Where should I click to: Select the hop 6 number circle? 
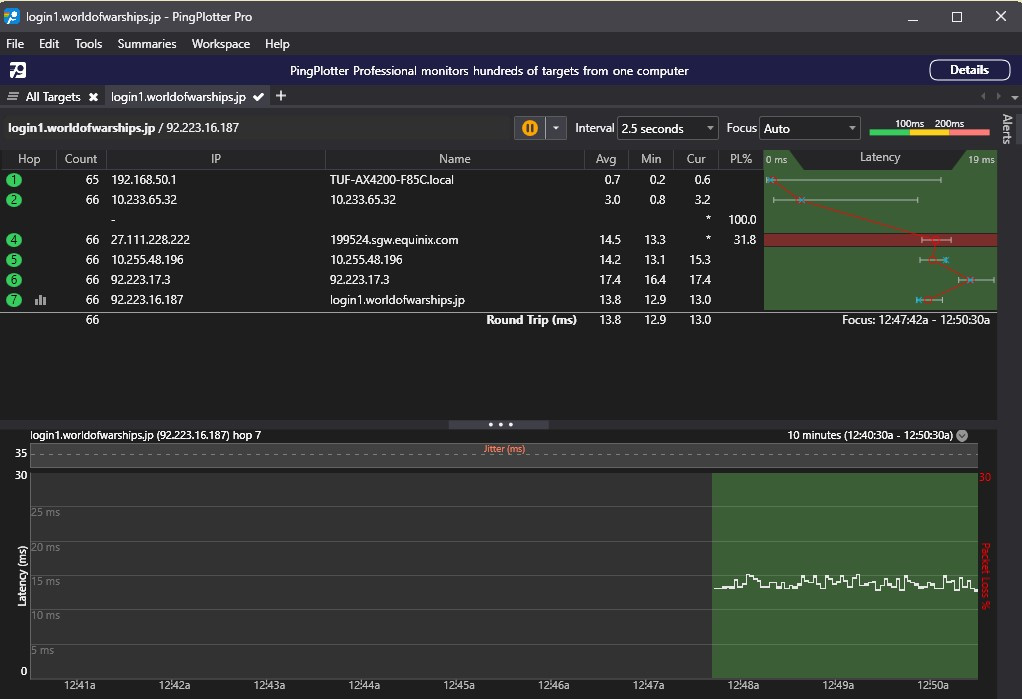tap(14, 280)
